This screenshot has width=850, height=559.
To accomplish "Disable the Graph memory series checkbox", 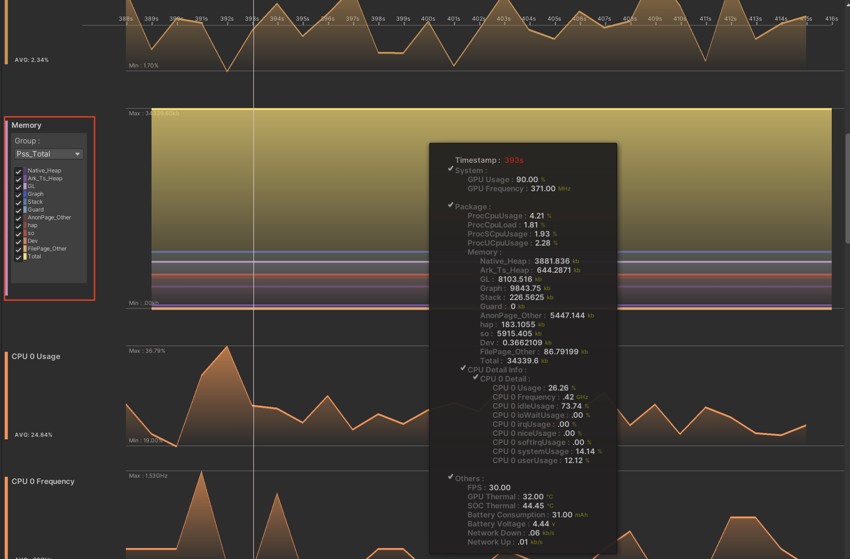I will click(18, 194).
